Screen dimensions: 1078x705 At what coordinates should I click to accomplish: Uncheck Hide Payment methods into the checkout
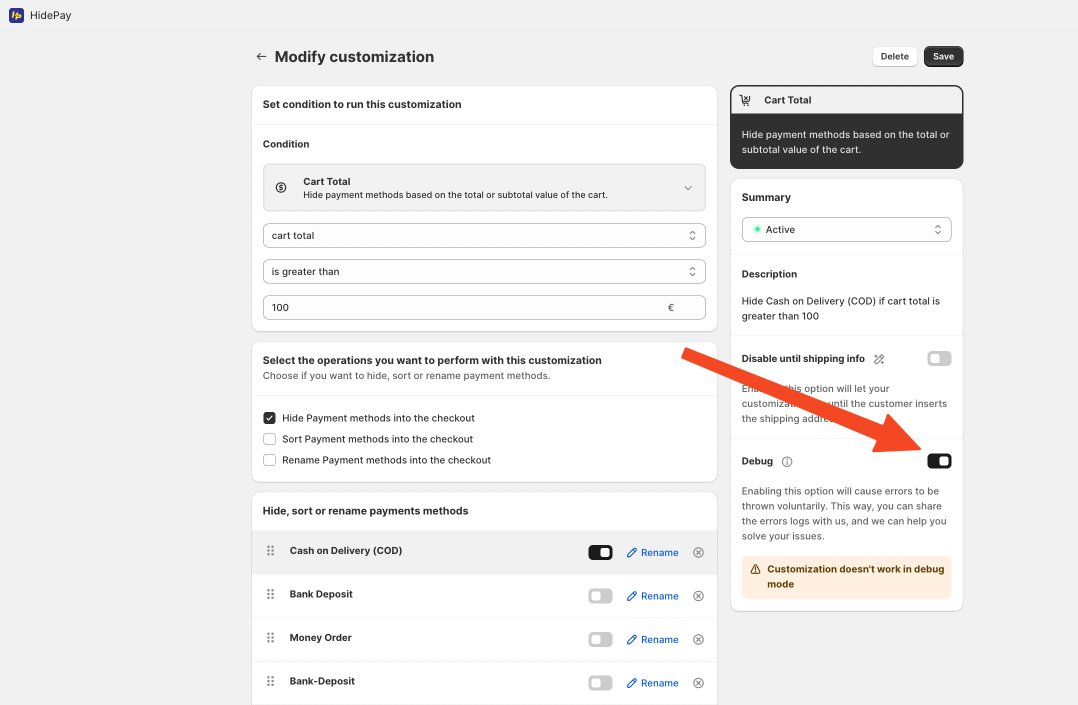point(270,418)
